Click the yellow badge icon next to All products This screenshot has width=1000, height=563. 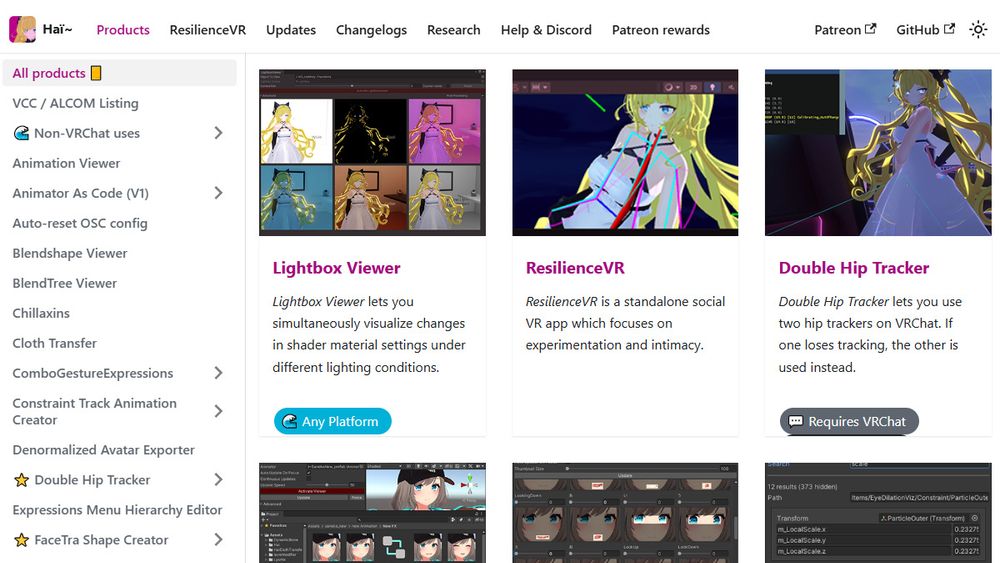(96, 73)
